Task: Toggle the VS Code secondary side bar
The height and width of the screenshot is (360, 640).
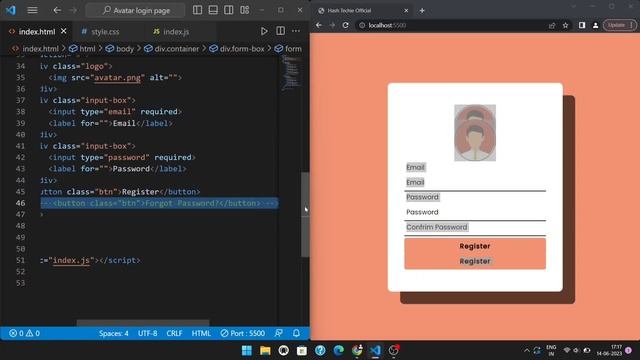Action: point(229,10)
